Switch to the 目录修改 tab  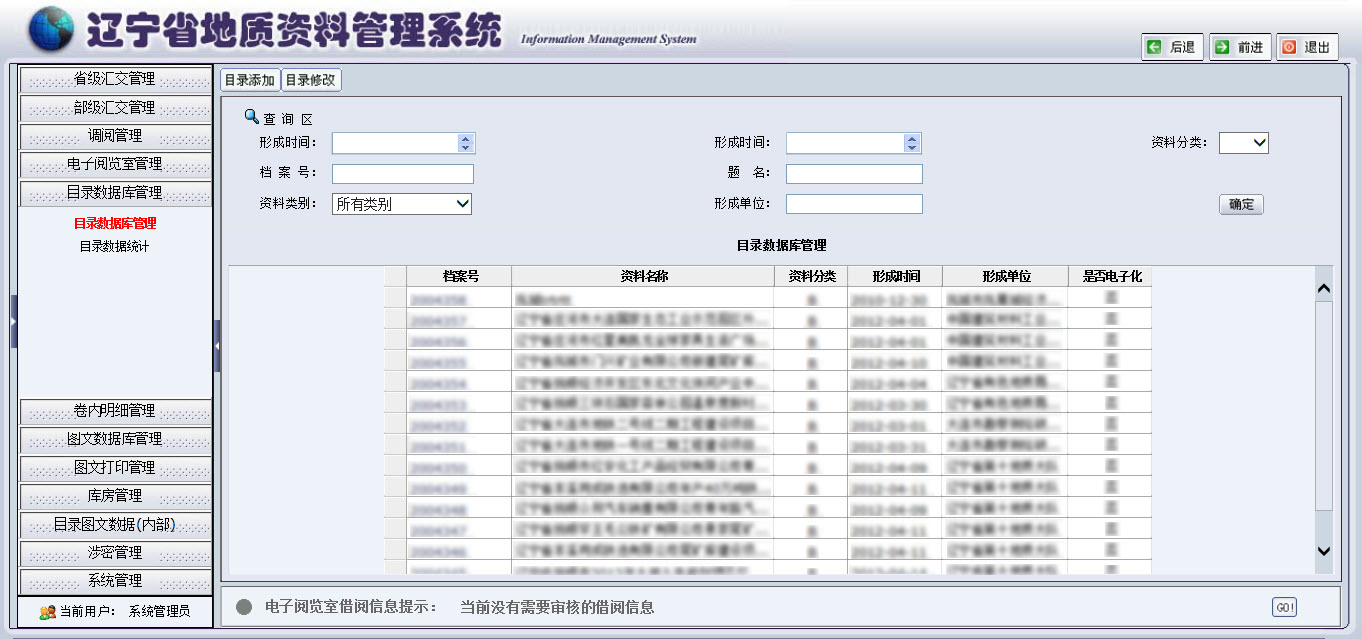tap(311, 80)
